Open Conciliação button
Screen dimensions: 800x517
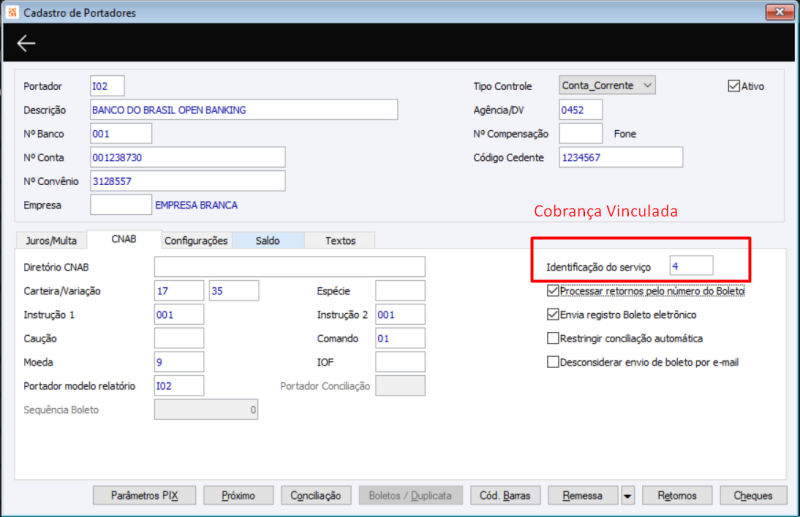coord(316,496)
